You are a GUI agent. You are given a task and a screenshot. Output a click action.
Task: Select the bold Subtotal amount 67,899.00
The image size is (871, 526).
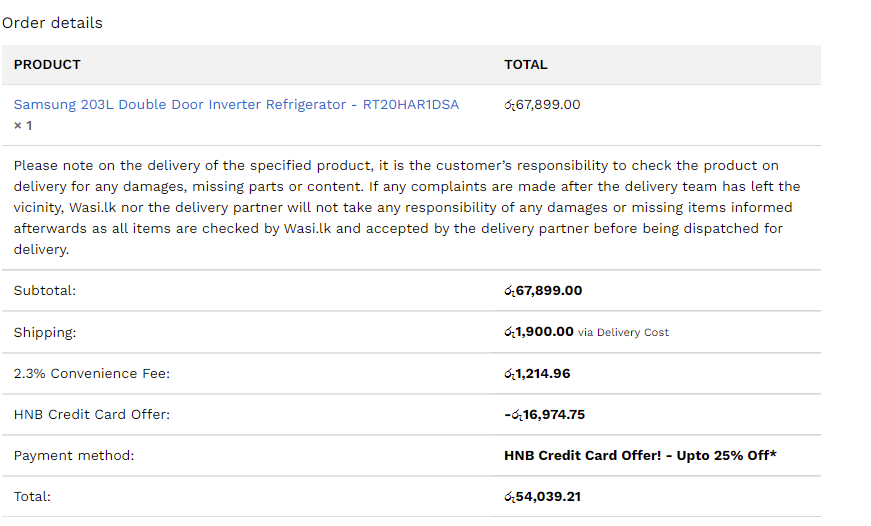[x=543, y=290]
